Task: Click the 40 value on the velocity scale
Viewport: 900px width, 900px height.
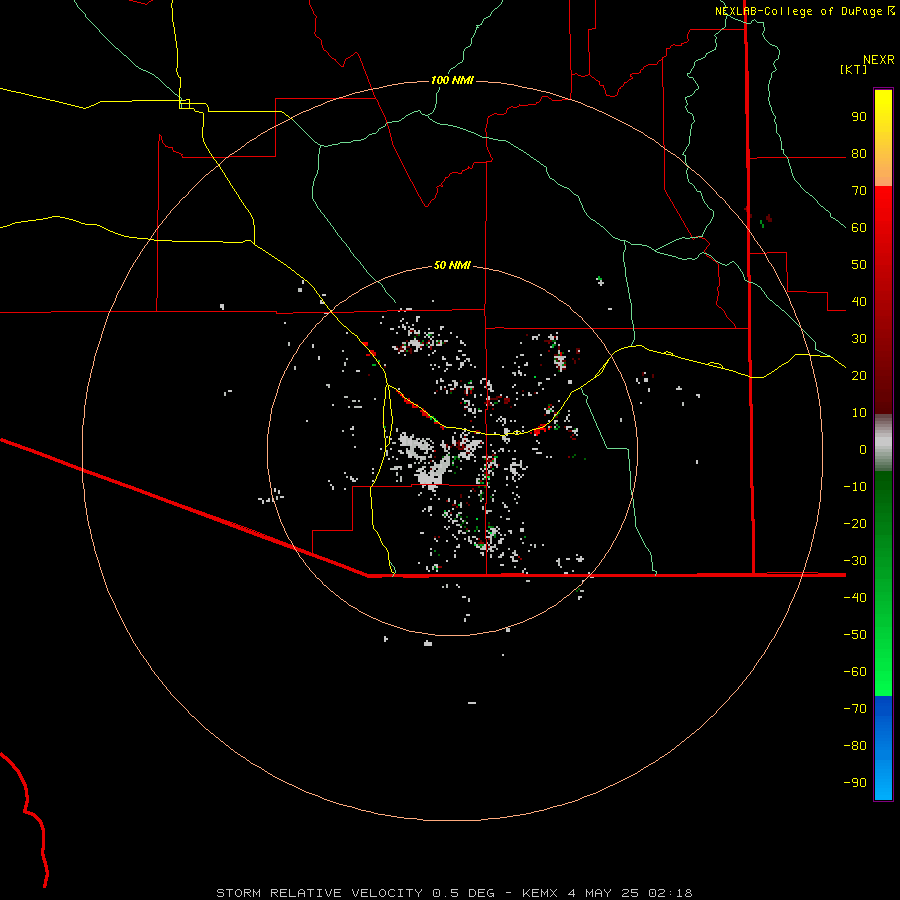Action: [x=859, y=301]
